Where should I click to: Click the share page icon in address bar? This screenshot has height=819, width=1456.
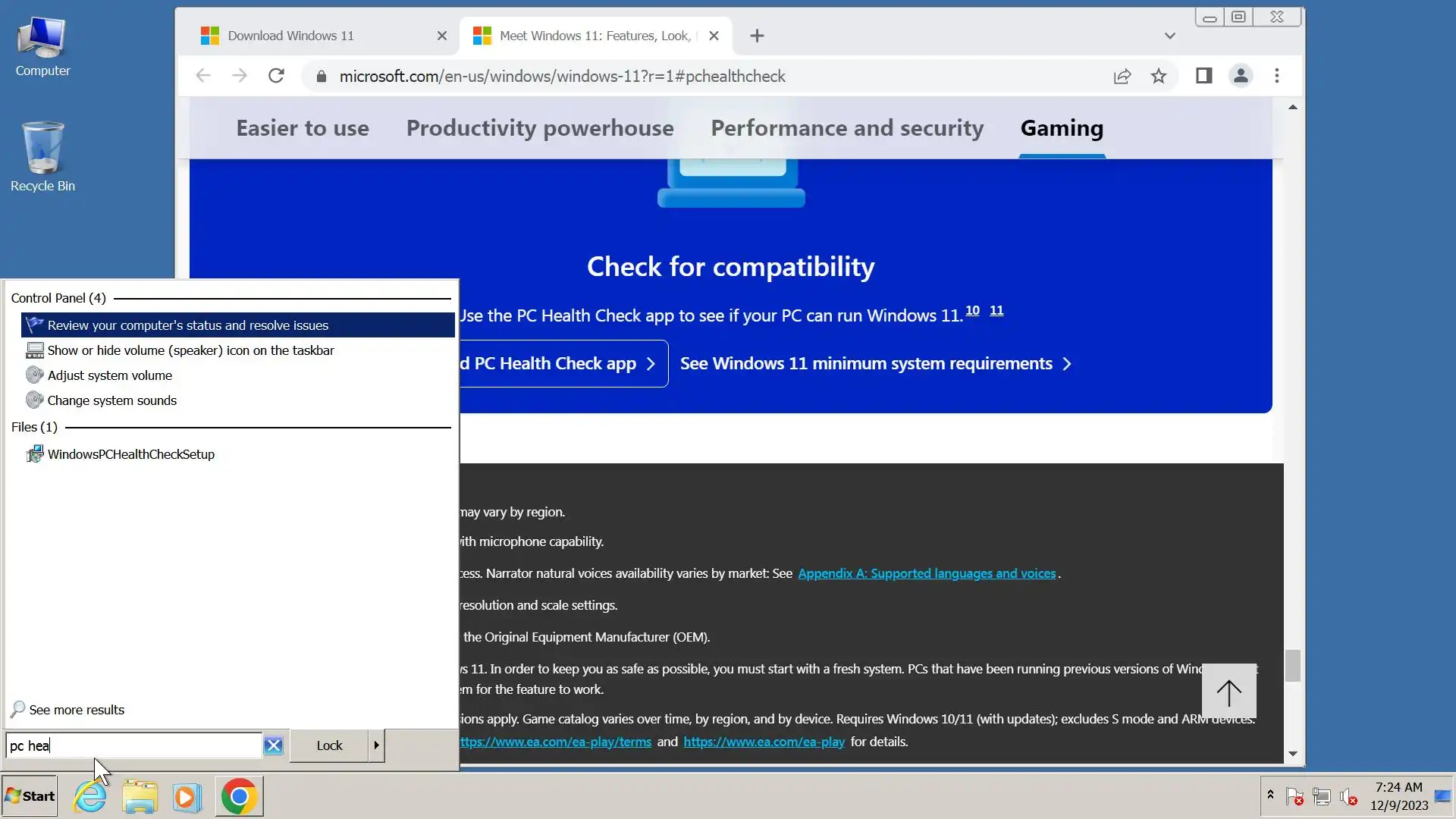pyautogui.click(x=1122, y=76)
